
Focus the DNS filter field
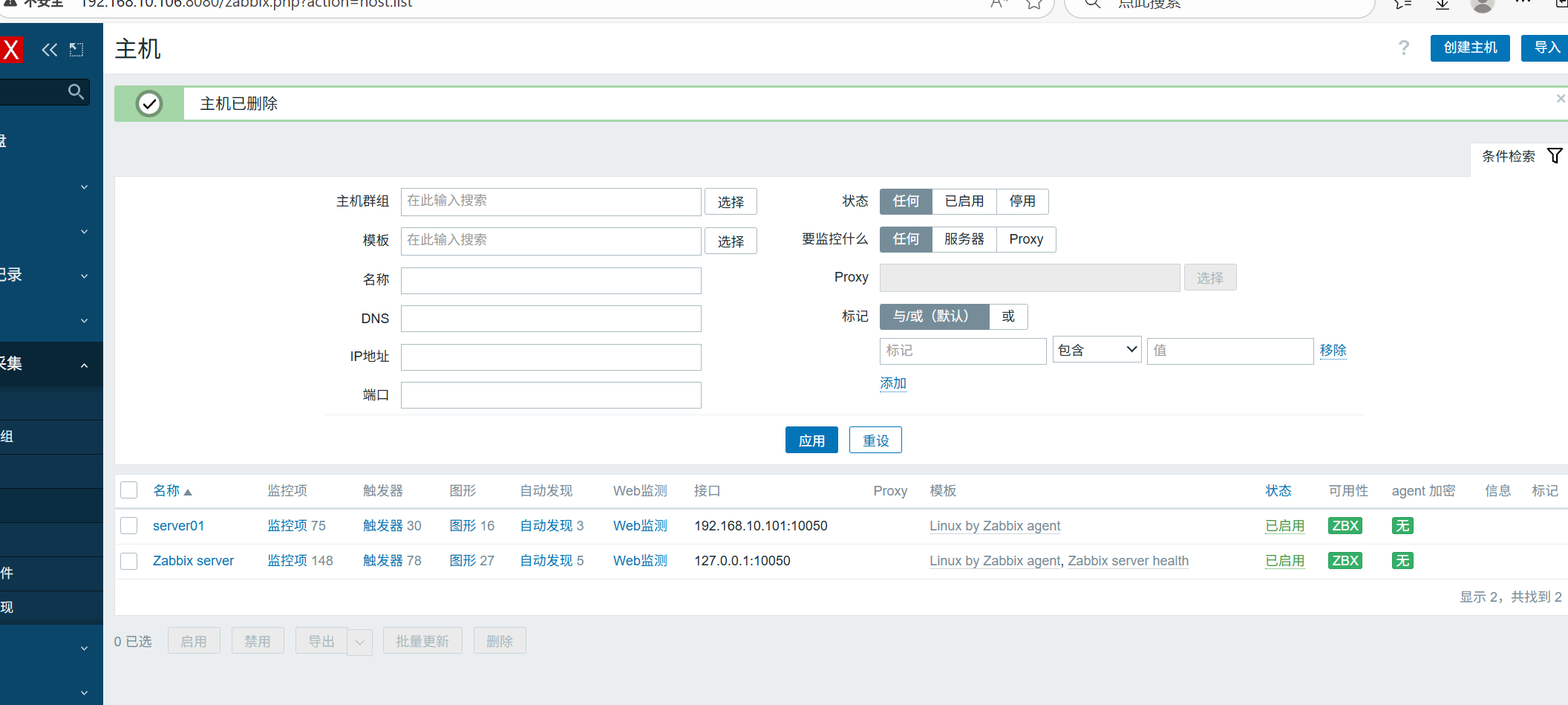551,319
